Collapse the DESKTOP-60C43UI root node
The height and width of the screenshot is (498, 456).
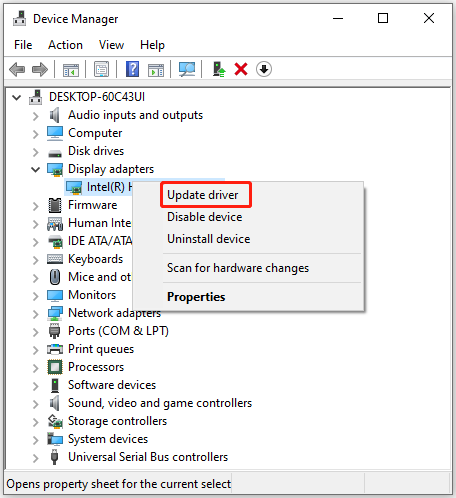(16, 97)
